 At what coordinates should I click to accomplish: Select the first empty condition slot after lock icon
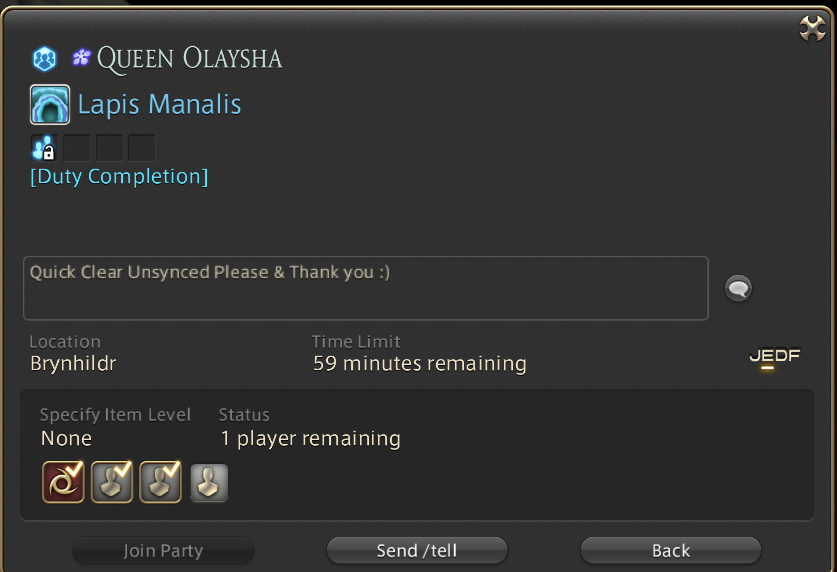point(76,148)
